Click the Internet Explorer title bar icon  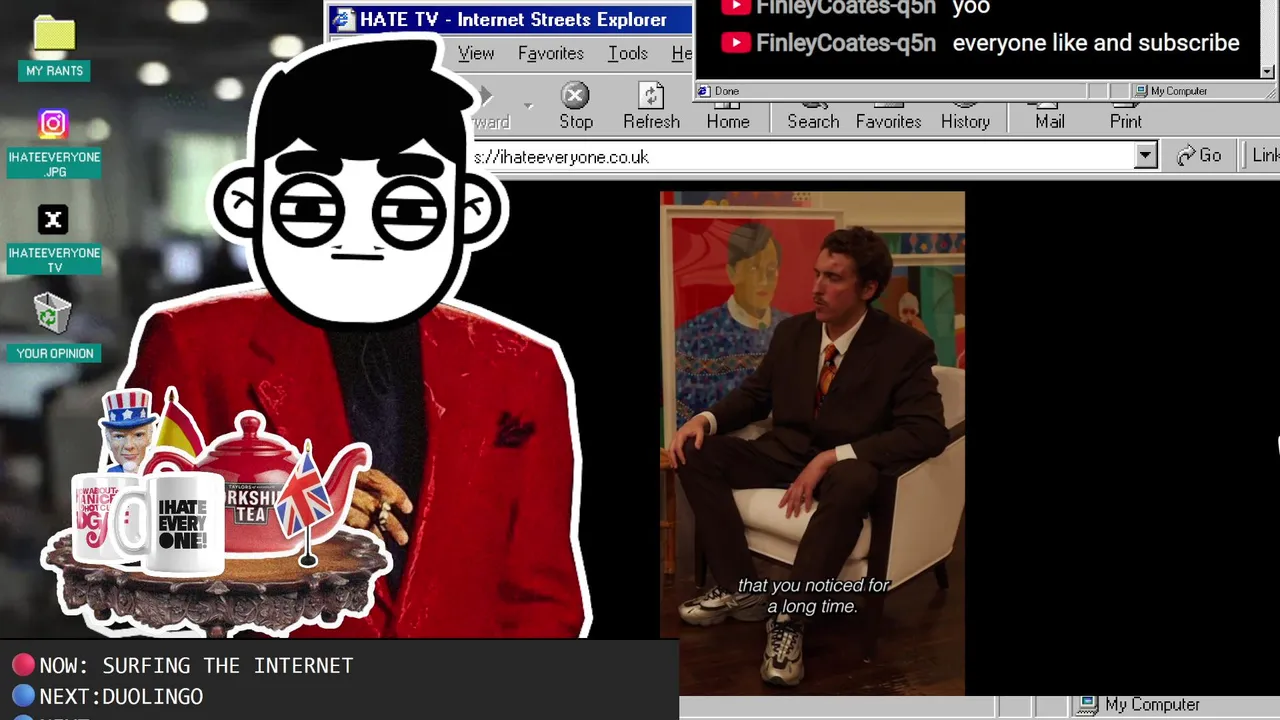[x=344, y=19]
